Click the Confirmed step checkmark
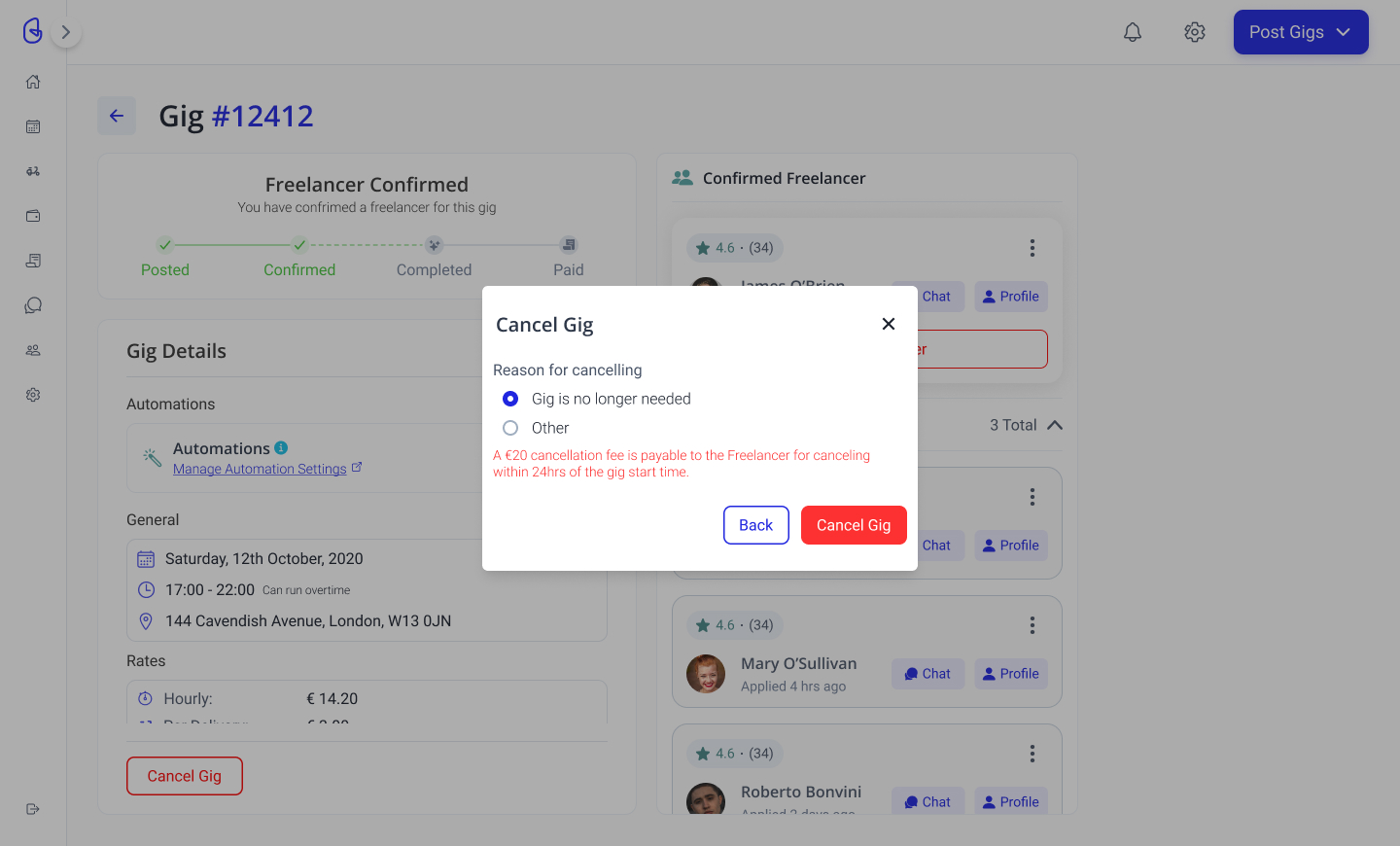Image resolution: width=1400 pixels, height=846 pixels. tap(299, 245)
